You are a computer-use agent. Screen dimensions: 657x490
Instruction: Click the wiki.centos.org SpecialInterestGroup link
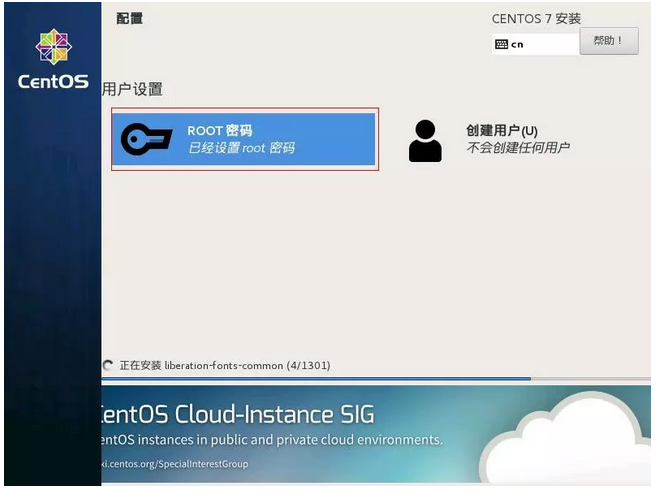pyautogui.click(x=175, y=464)
